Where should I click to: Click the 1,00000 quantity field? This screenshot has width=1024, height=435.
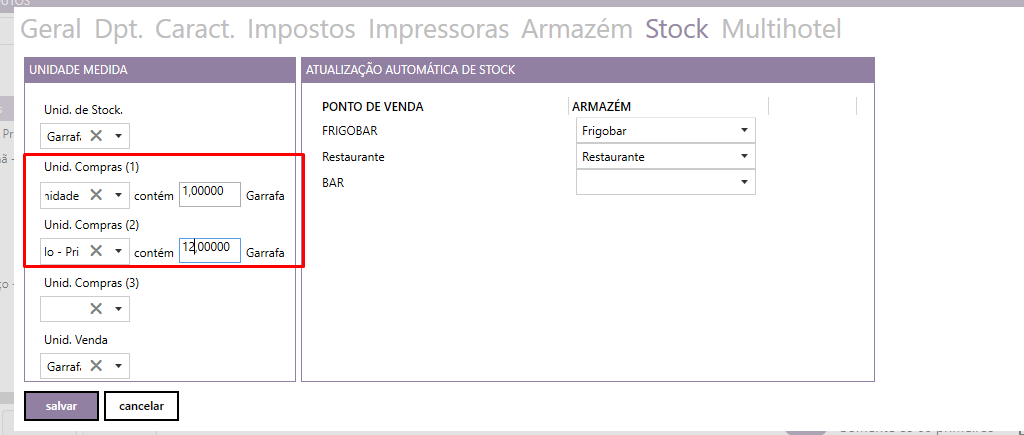pyautogui.click(x=210, y=194)
